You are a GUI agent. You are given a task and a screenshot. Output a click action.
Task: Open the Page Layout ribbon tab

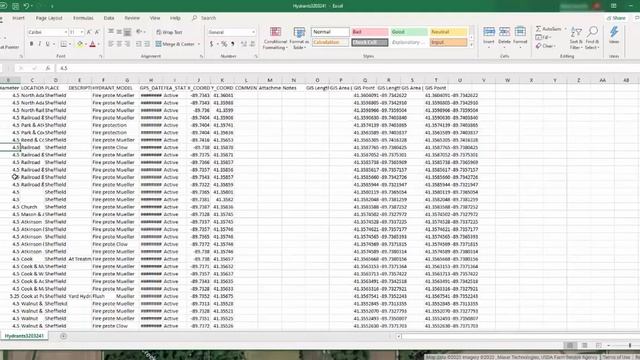pyautogui.click(x=49, y=18)
